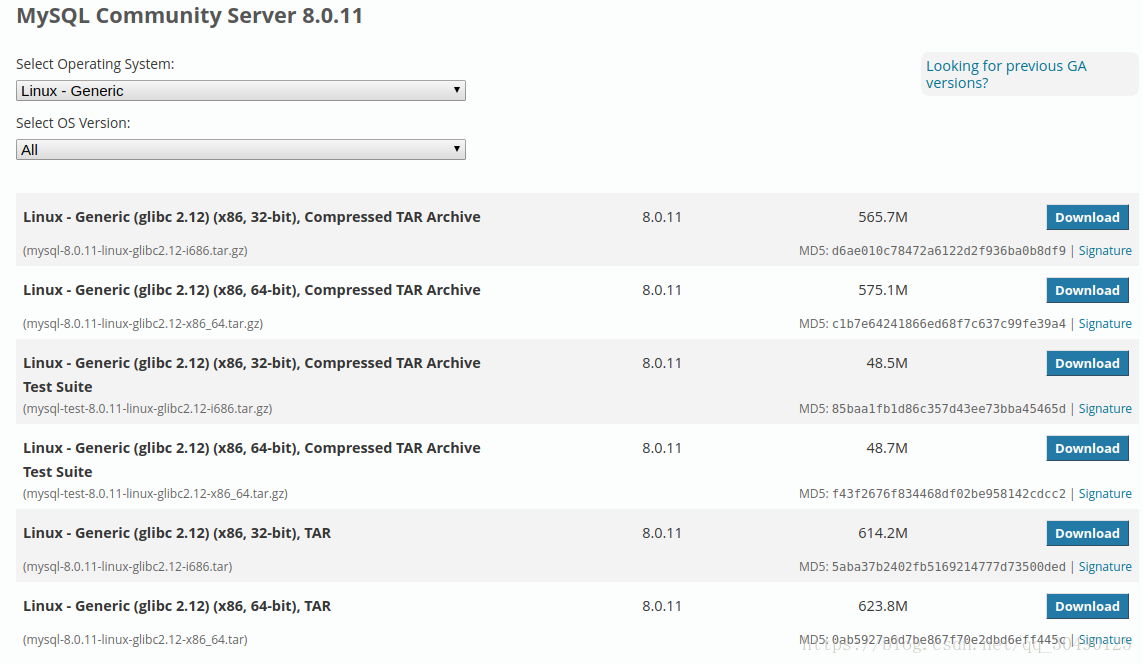Download the 64-bit TAR 623.8M
This screenshot has width=1143, height=664.
coord(1087,606)
